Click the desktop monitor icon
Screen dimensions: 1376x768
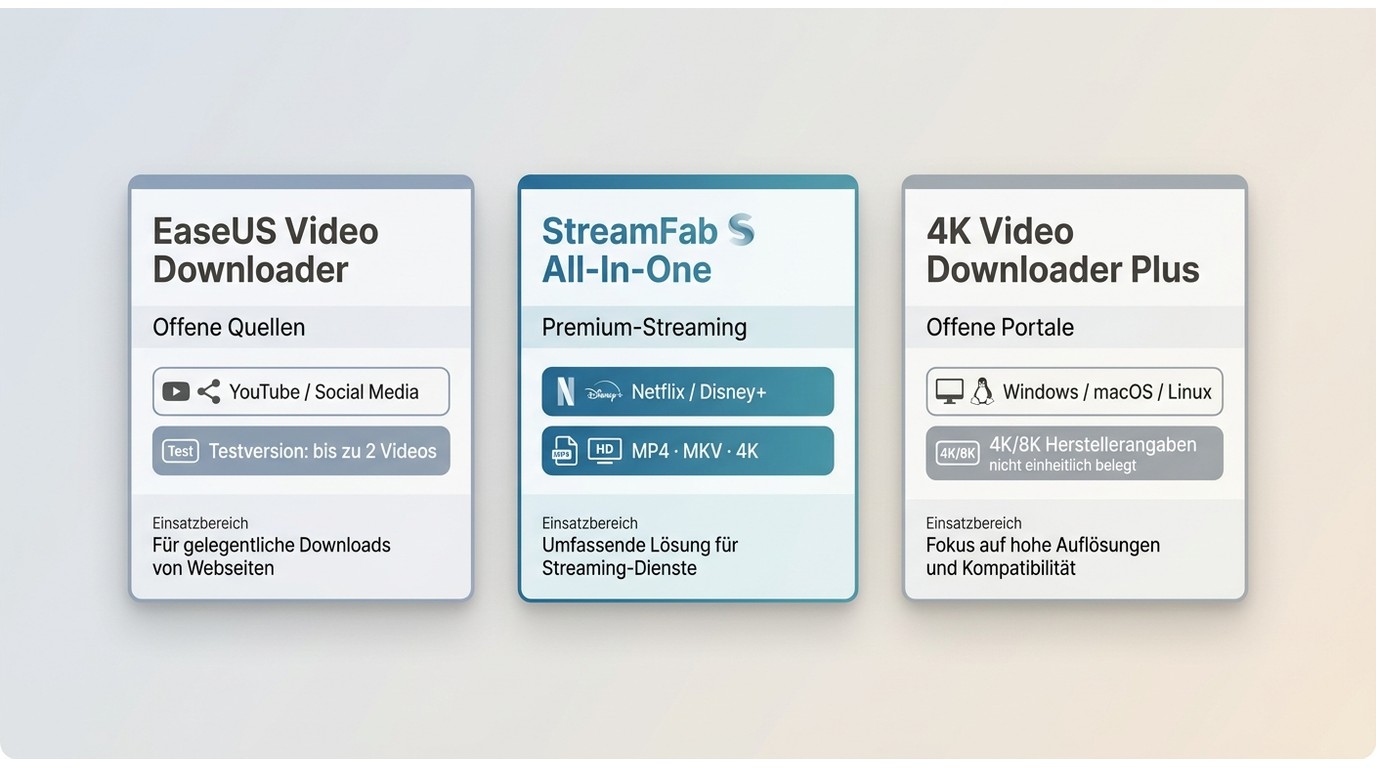pyautogui.click(x=950, y=392)
